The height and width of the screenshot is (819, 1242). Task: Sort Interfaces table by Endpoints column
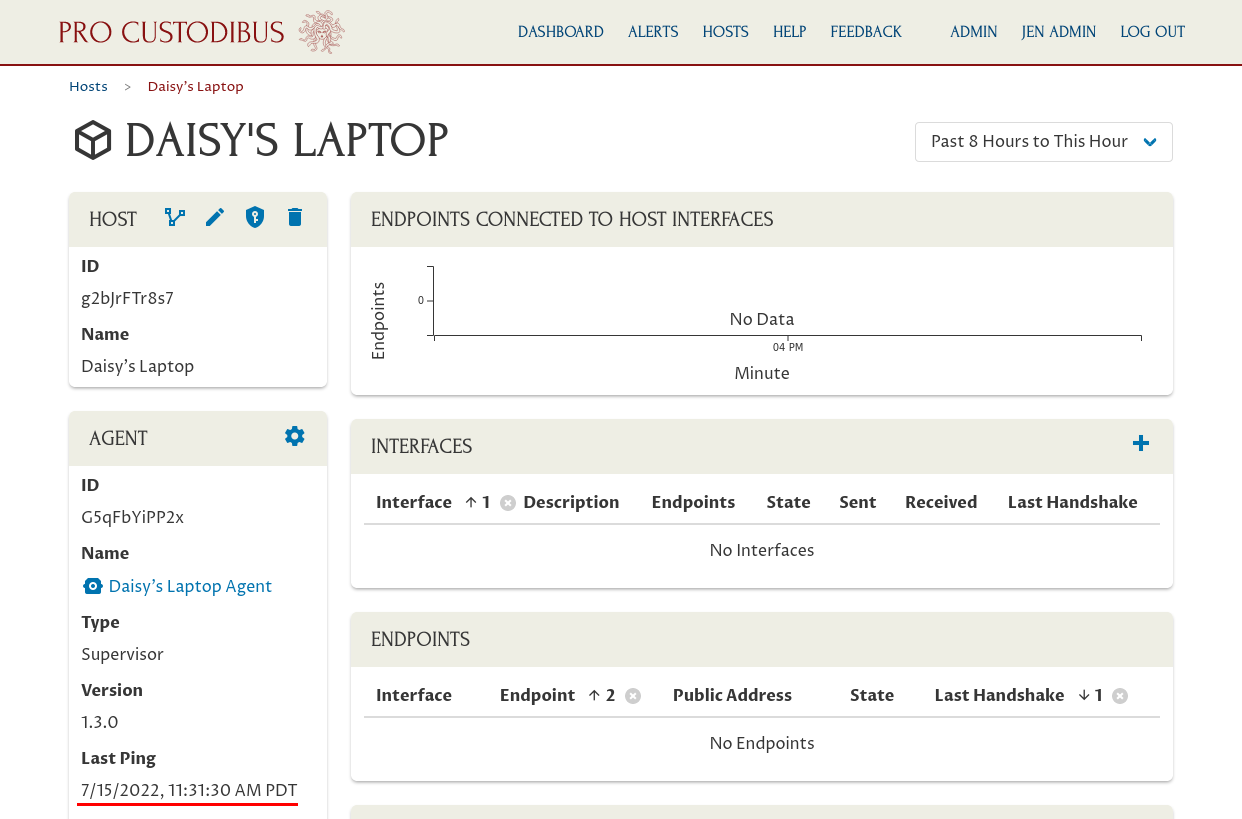[693, 502]
